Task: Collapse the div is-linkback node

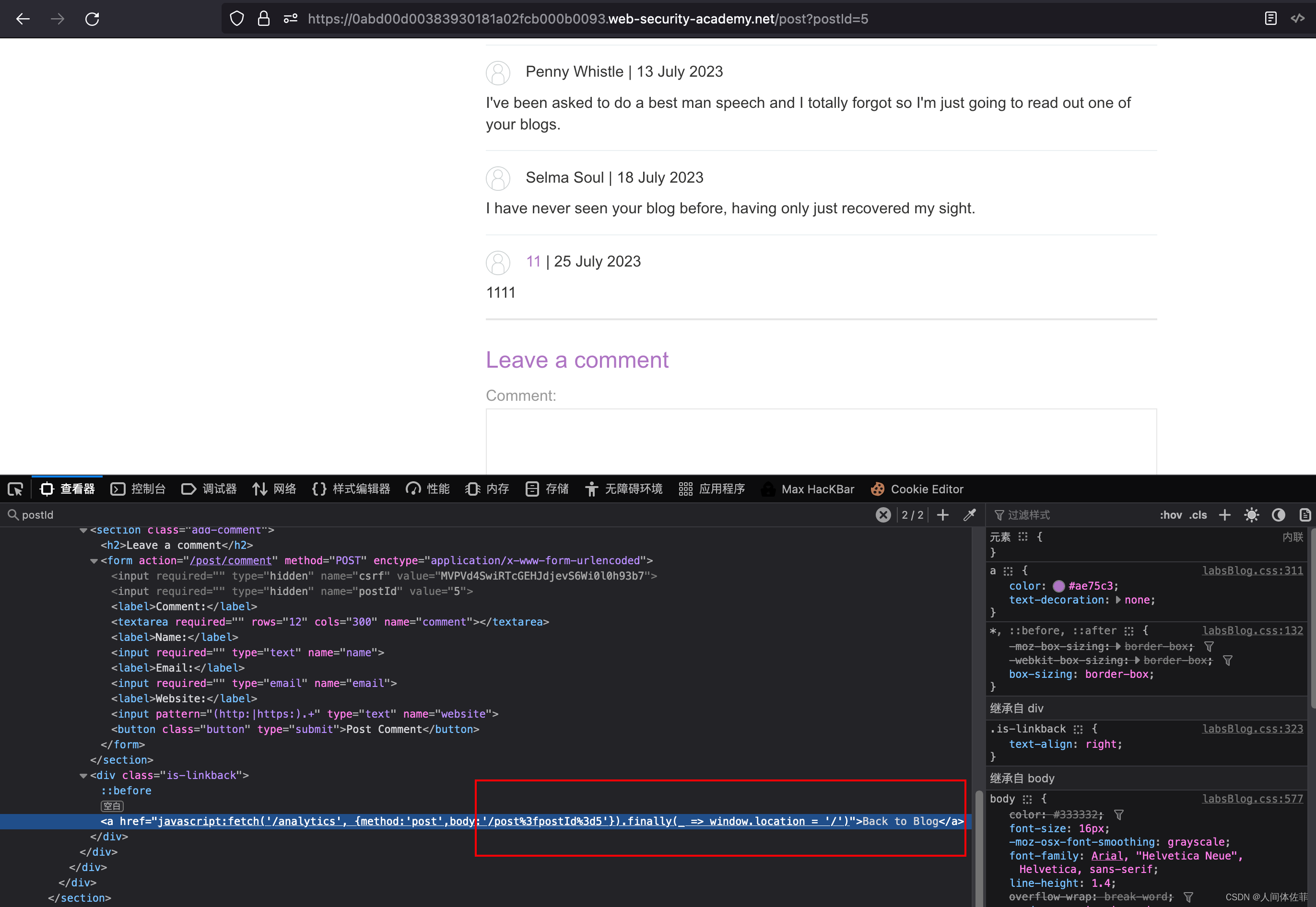Action: (x=83, y=776)
